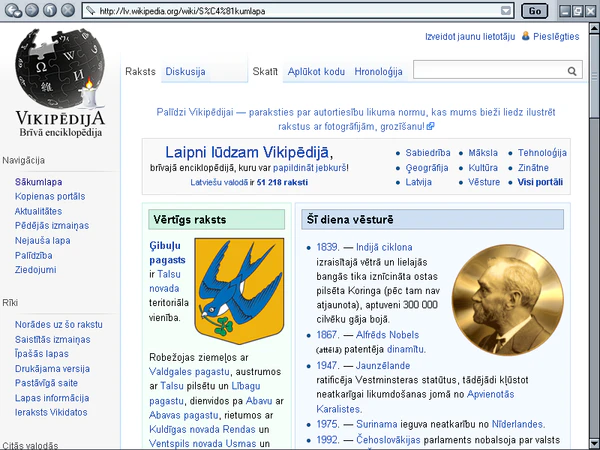
Task: Select the Aplūkot kodu tab
Action: coord(316,72)
